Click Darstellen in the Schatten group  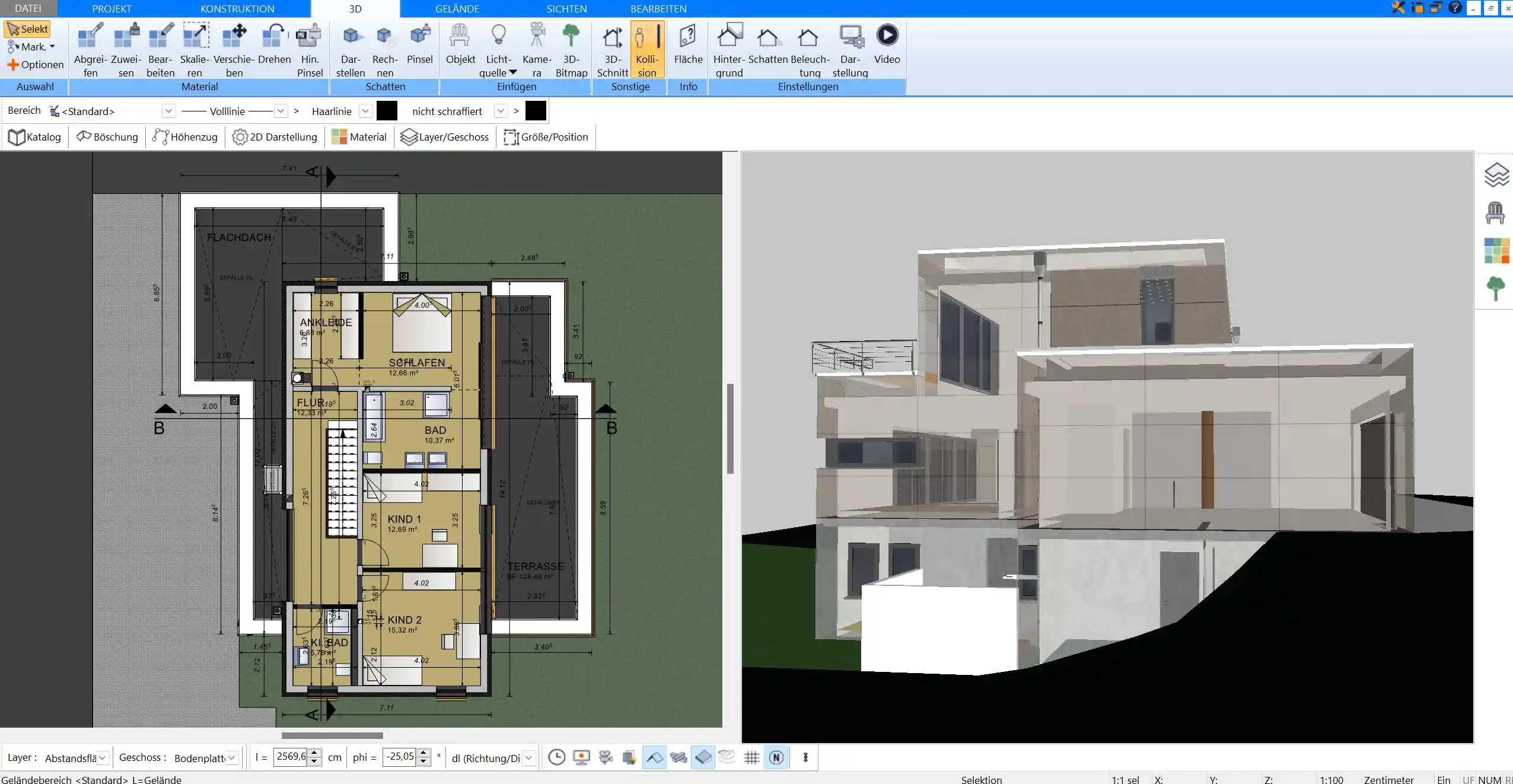point(351,50)
